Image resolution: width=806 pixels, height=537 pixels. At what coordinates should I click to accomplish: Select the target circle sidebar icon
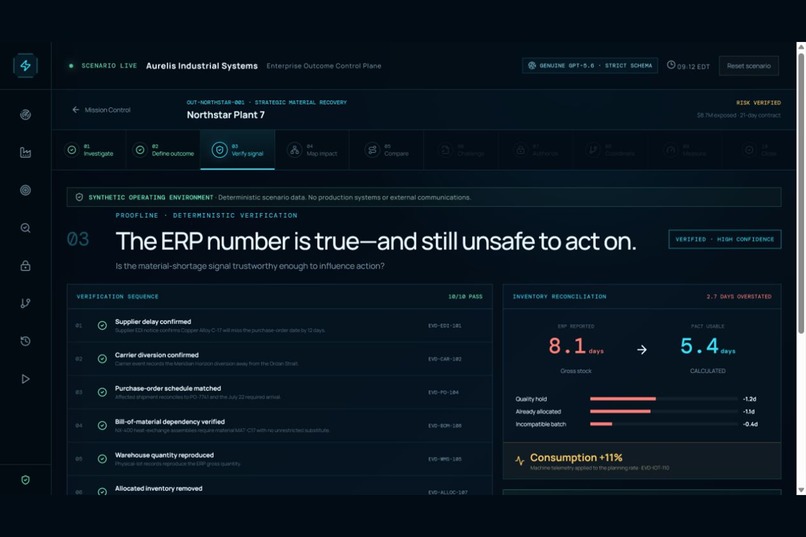[x=25, y=190]
